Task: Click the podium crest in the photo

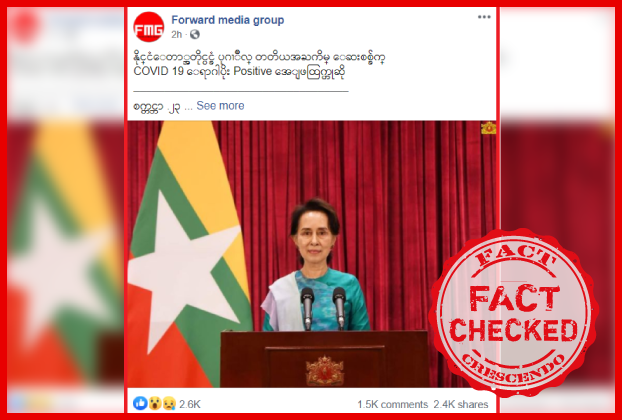Action: (x=324, y=371)
